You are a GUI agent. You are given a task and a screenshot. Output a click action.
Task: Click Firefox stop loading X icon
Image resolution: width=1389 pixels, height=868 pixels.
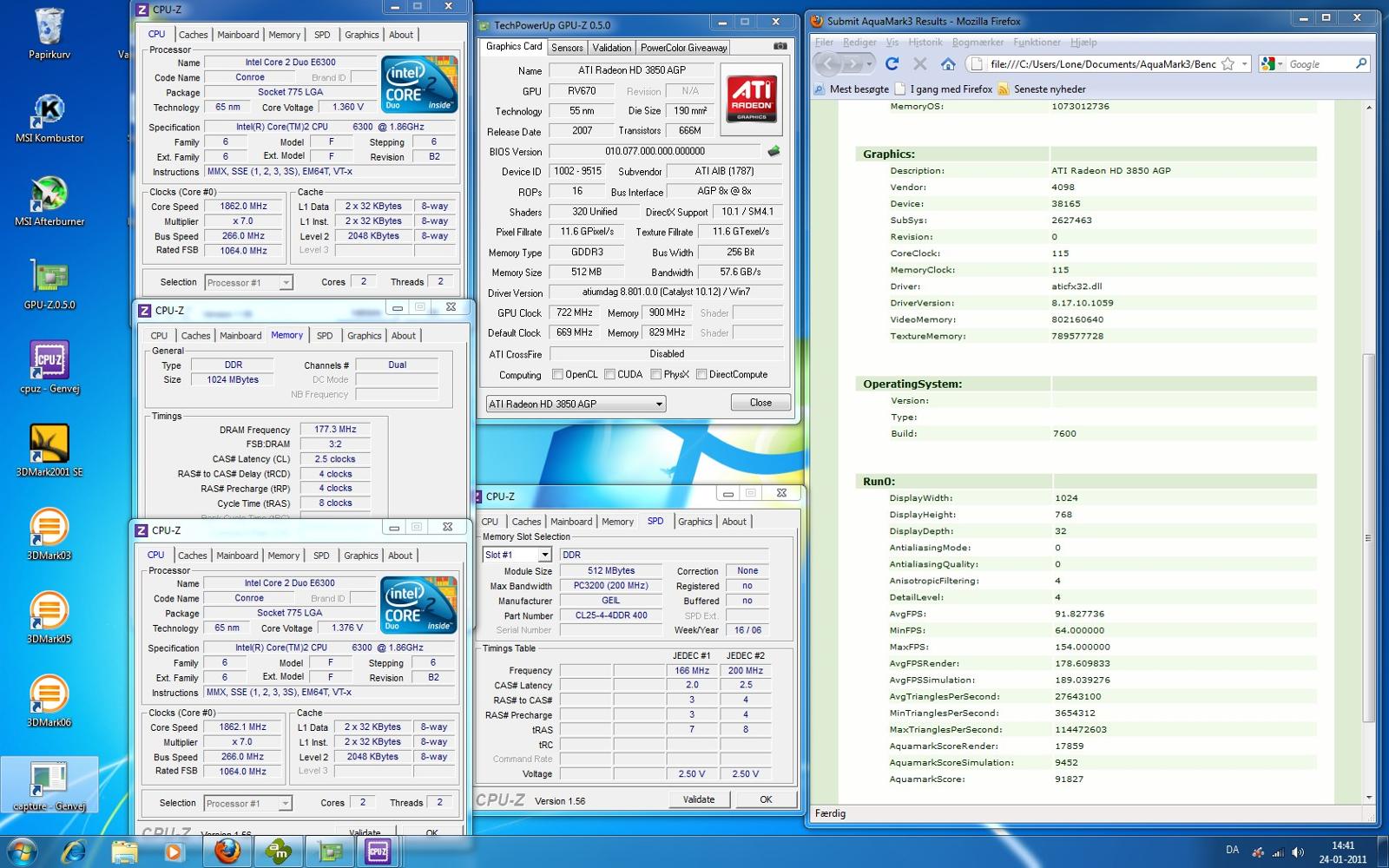coord(920,63)
